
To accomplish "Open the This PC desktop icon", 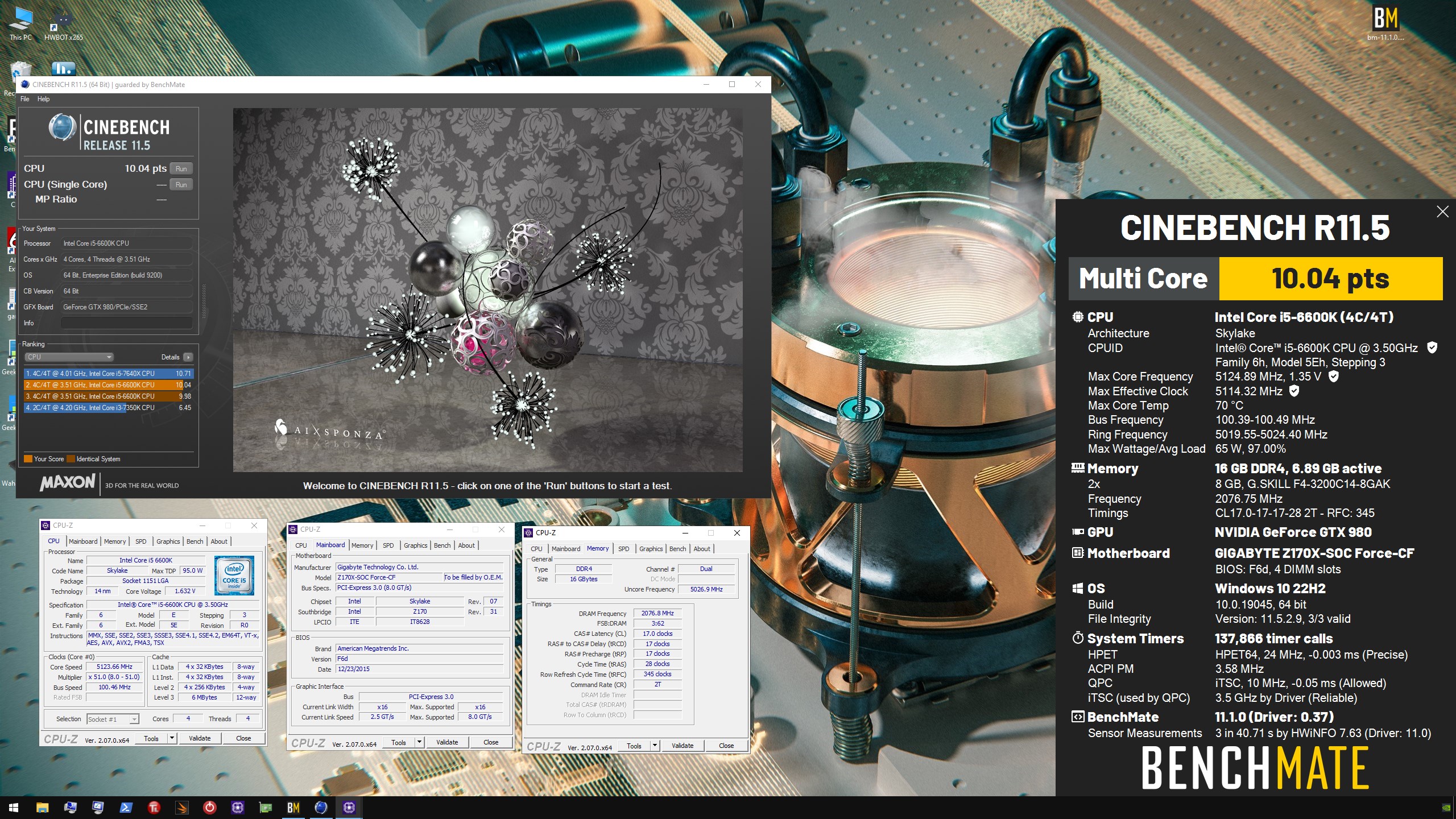I will click(21, 23).
